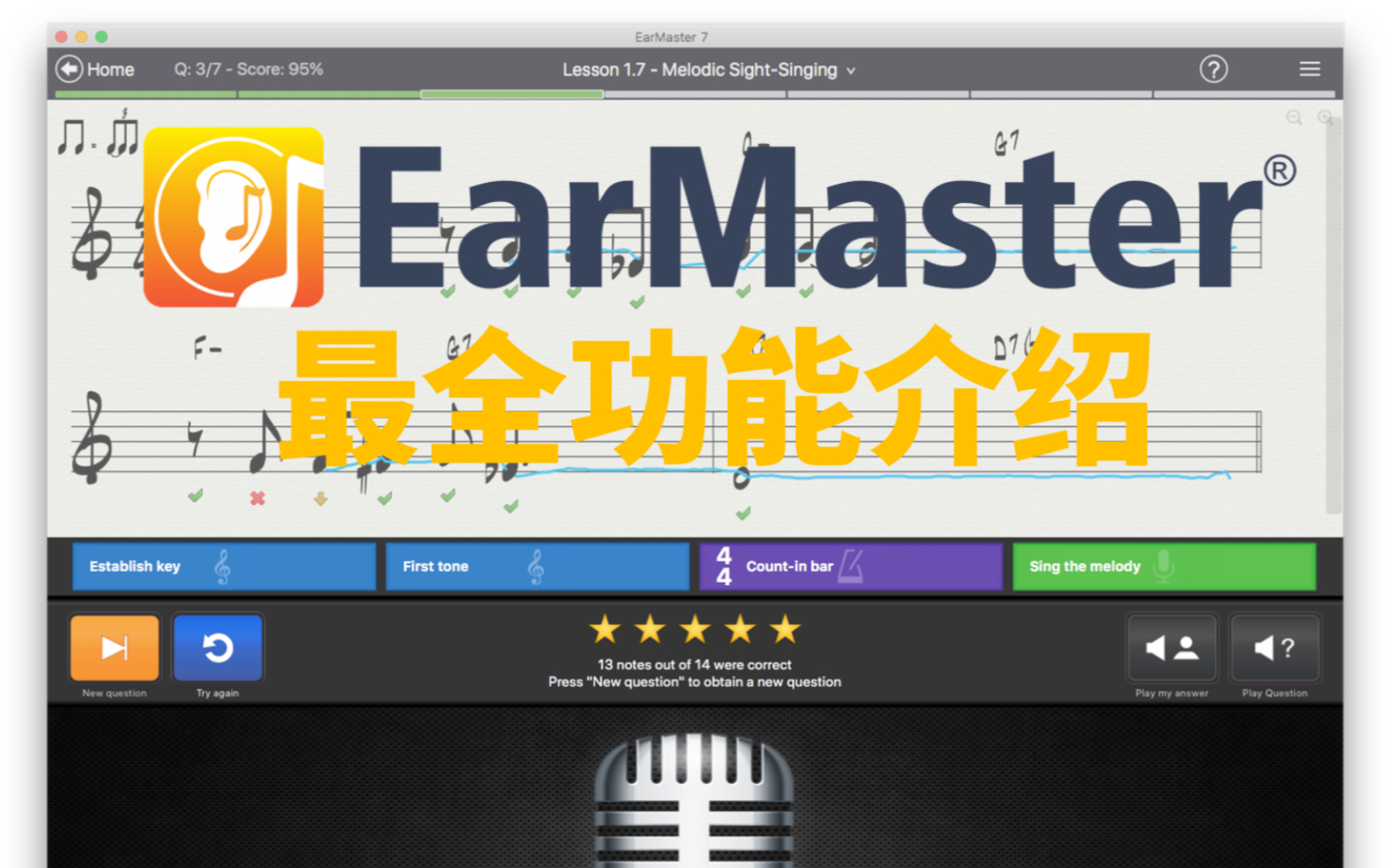Close the EarMaster 7 window with the red button
Screen dimensions: 1391x868
tap(62, 36)
